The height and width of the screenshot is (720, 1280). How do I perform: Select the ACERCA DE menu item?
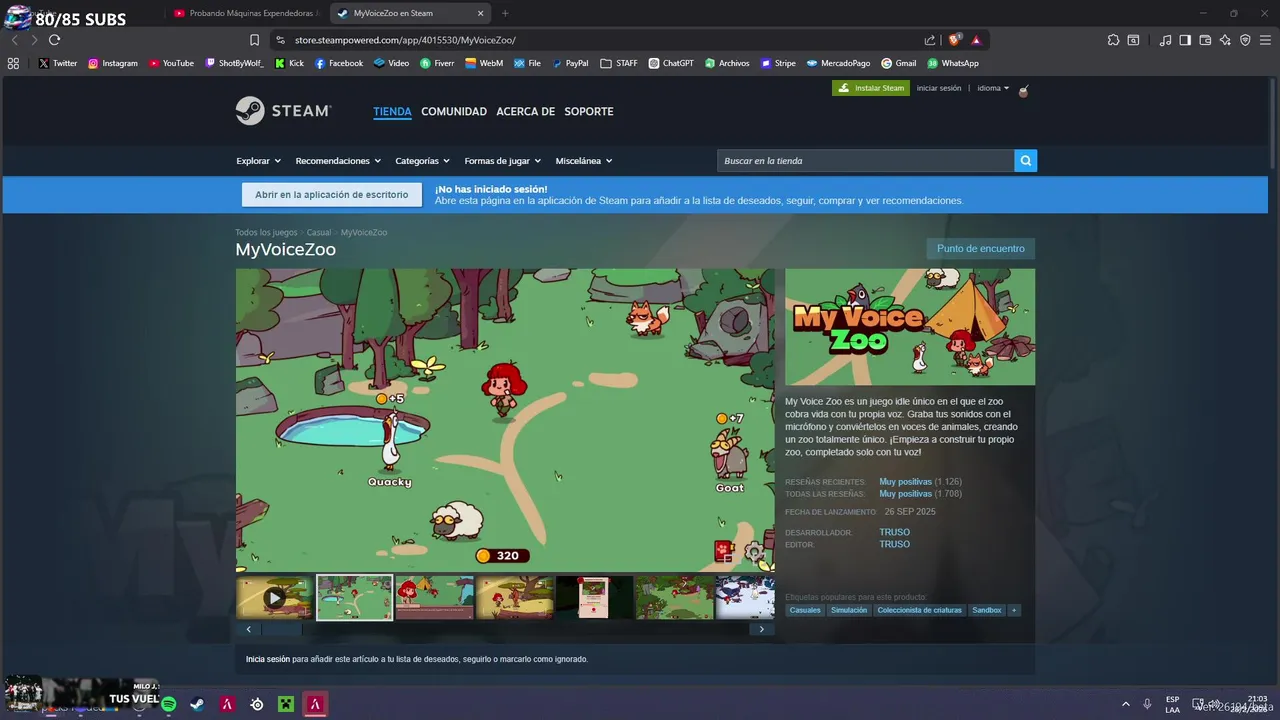click(525, 111)
